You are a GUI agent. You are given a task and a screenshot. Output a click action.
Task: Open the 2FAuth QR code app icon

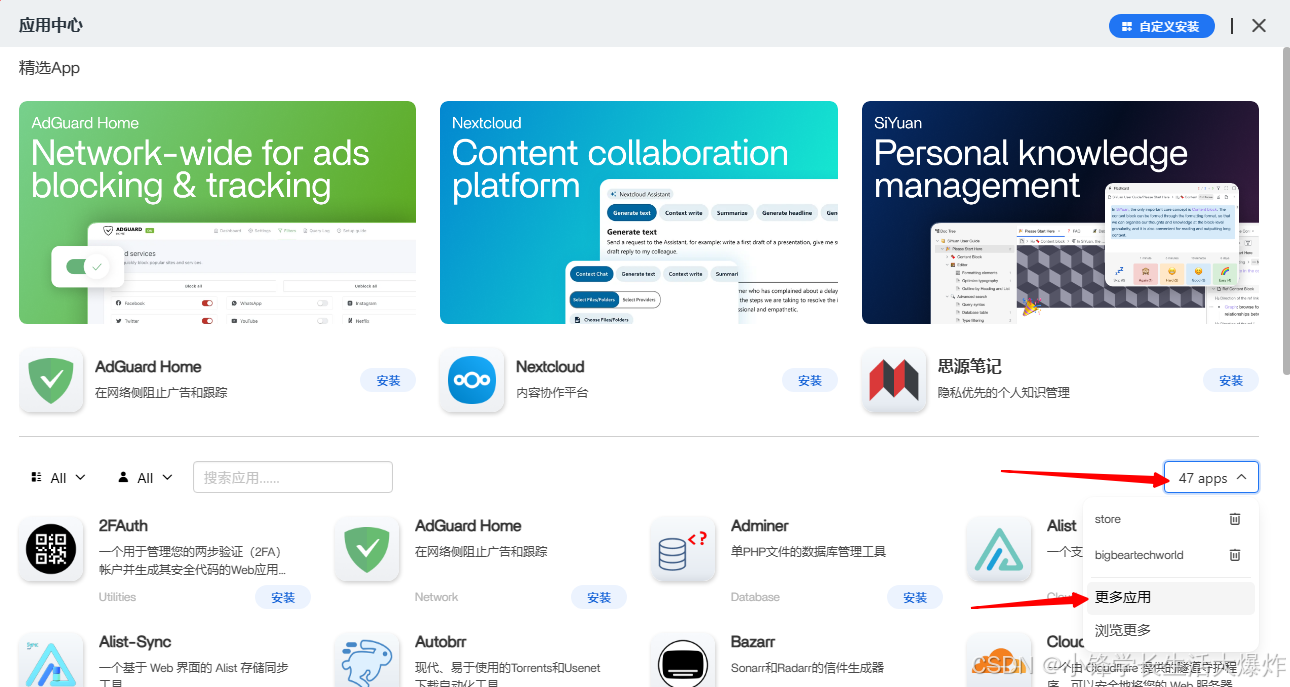(51, 549)
